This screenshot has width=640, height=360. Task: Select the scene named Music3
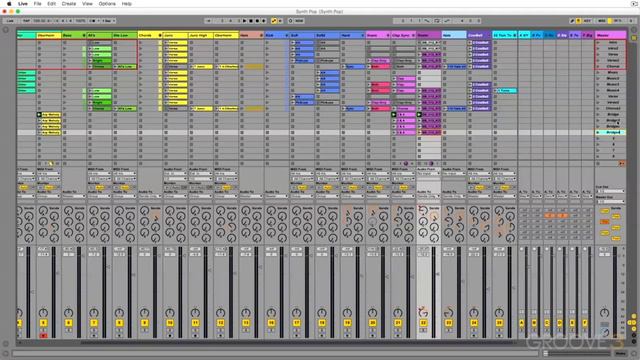click(x=613, y=84)
